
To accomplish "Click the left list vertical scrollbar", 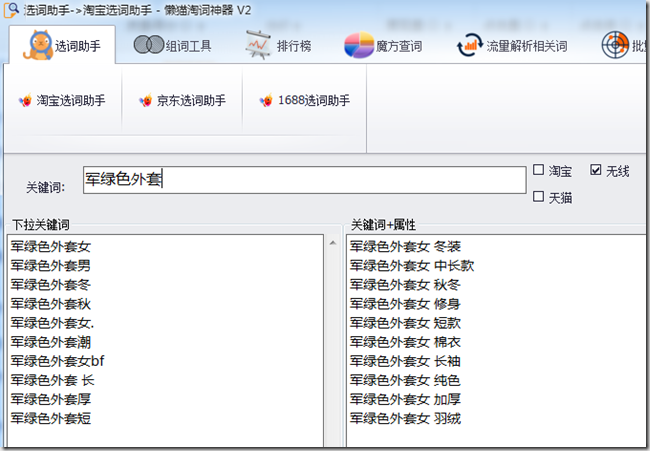I will [x=334, y=340].
